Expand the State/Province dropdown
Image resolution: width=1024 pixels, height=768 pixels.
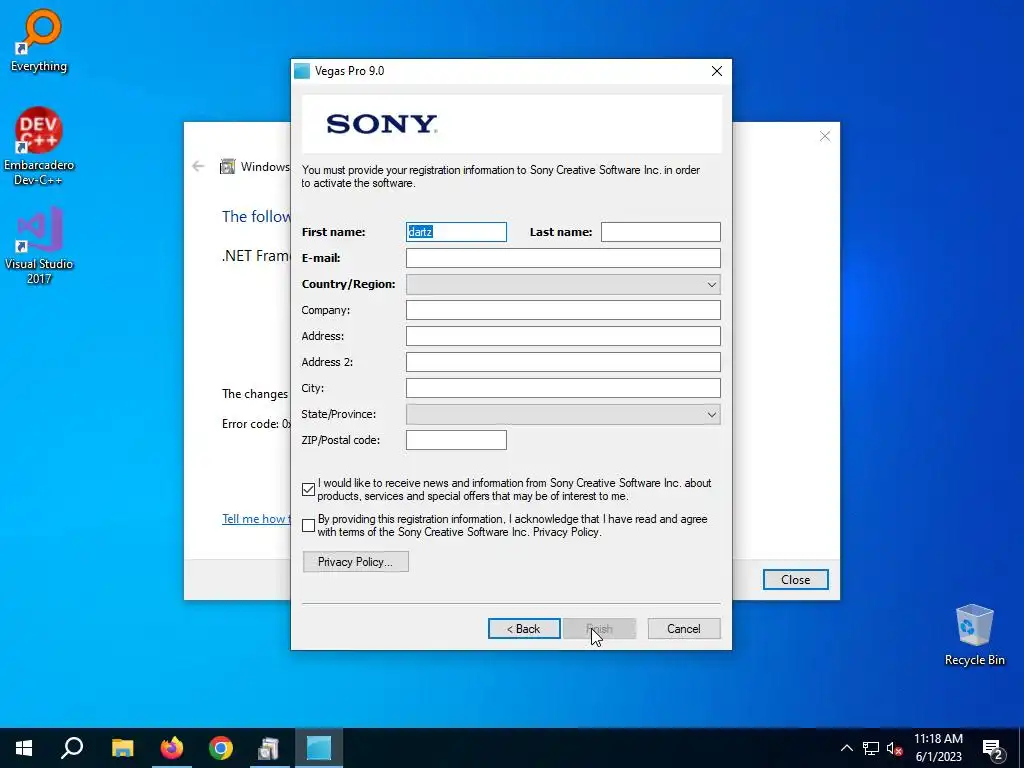pos(563,414)
